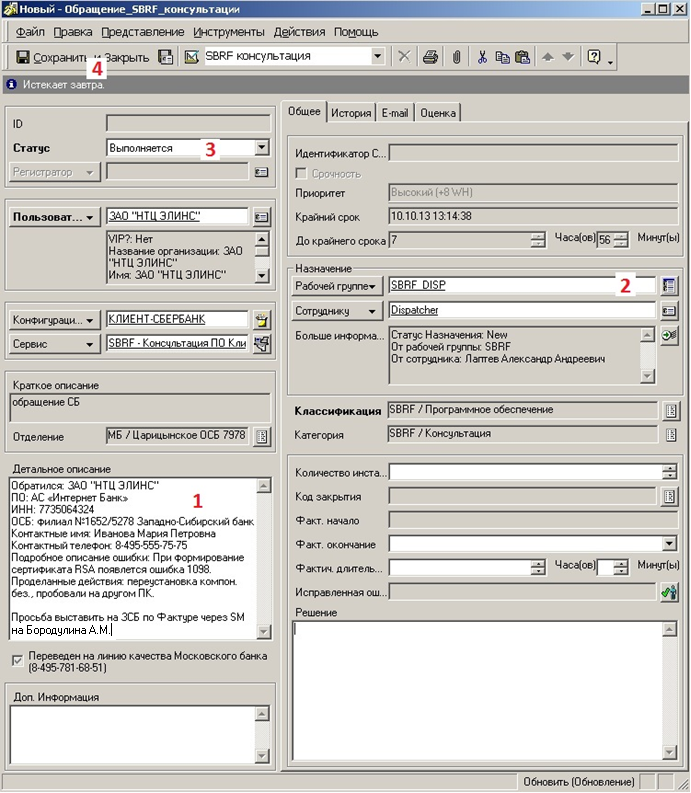The width and height of the screenshot is (691, 793).
Task: Click the Рабочей группе dropdown button
Action: tap(337, 286)
